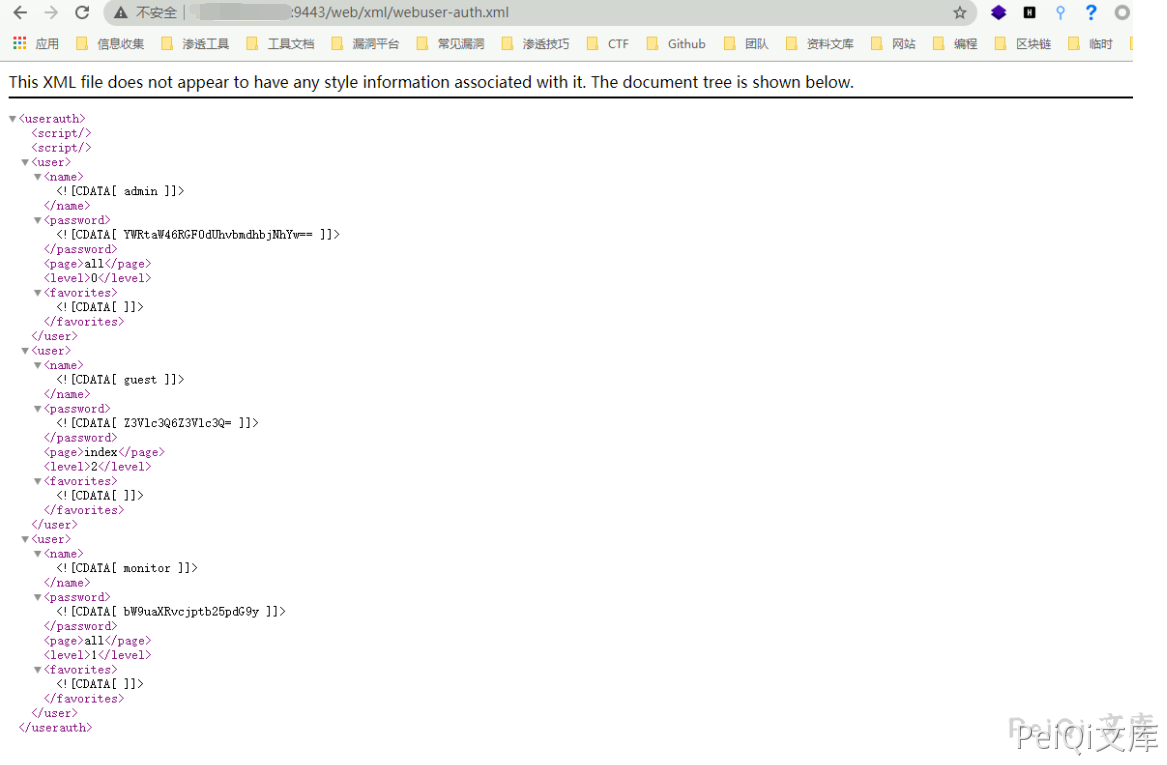Viewport: 1167px width, 765px height.
Task: Click the not-secure warning icon
Action: point(121,13)
